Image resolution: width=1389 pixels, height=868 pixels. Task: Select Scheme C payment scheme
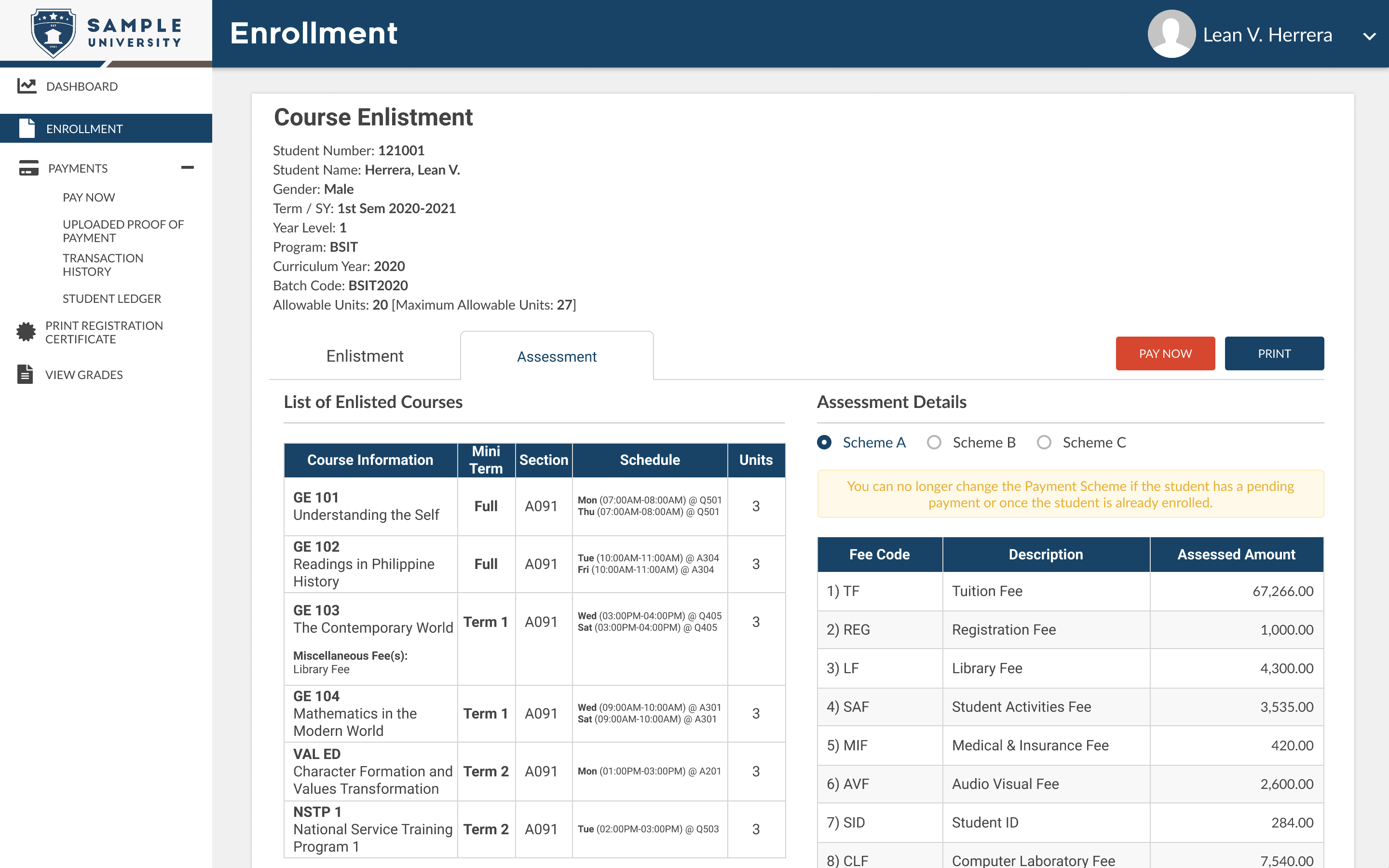[x=1045, y=442]
